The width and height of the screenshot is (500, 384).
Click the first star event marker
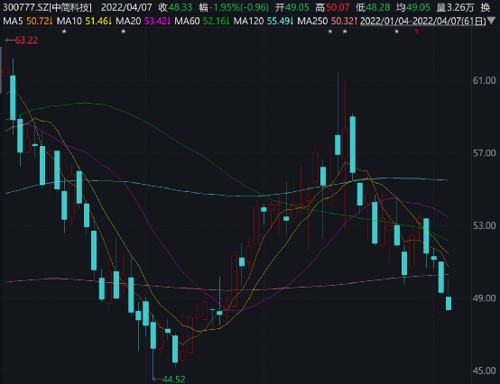click(x=64, y=32)
